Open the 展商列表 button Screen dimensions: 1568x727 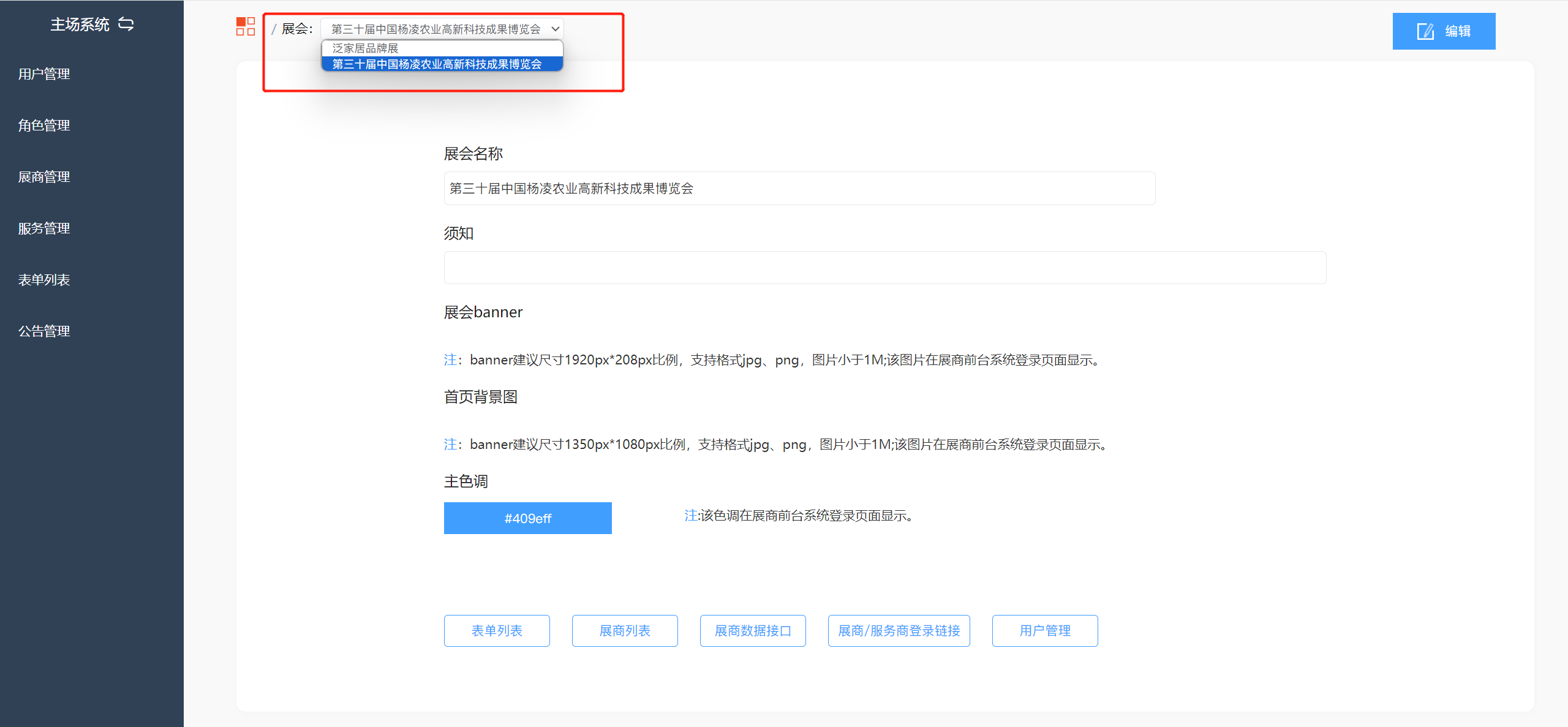click(625, 631)
